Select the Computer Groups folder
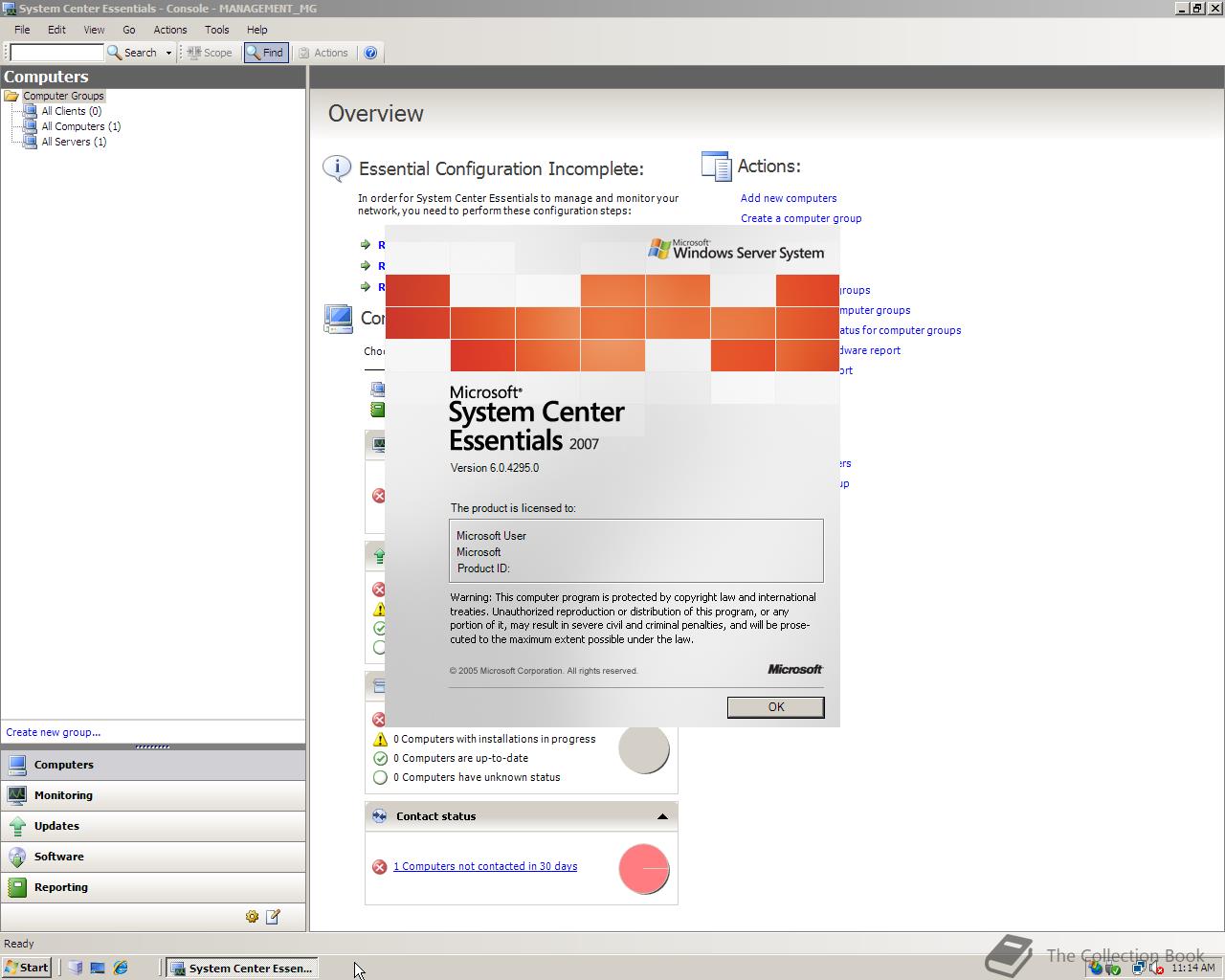Screen dimensions: 1225x980 point(63,96)
